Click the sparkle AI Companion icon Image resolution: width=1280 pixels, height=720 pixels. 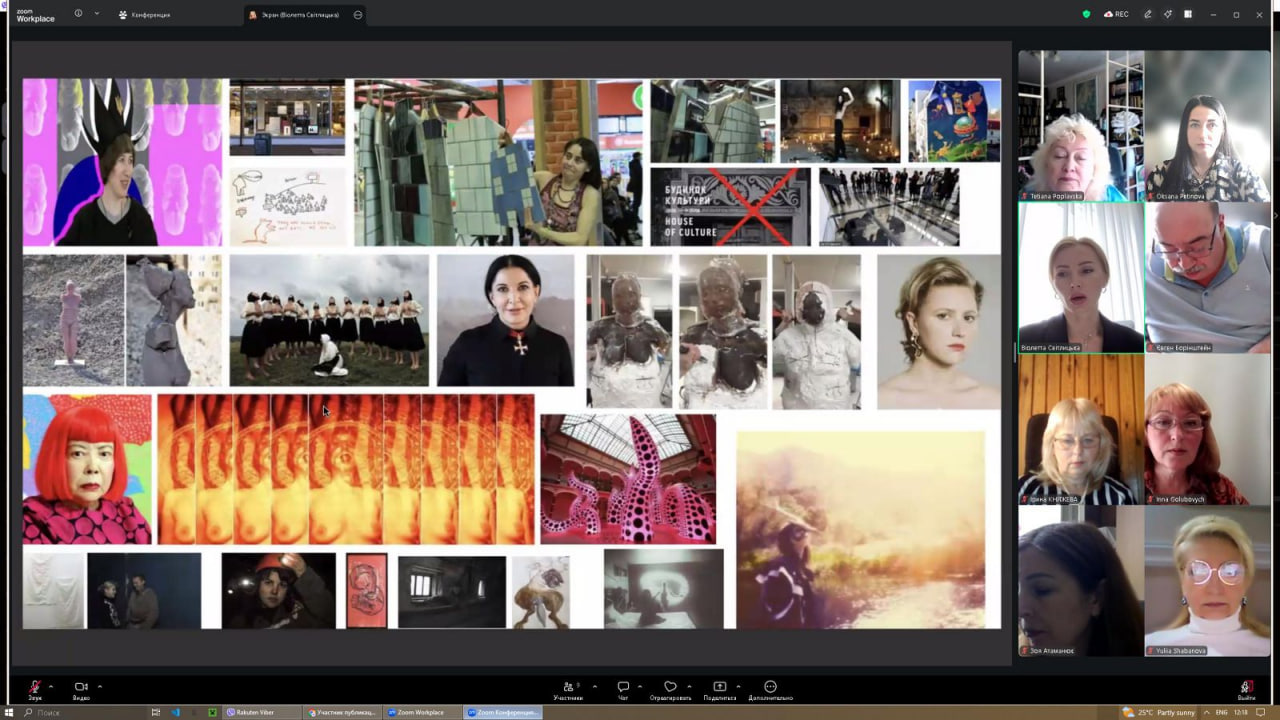(x=1168, y=15)
